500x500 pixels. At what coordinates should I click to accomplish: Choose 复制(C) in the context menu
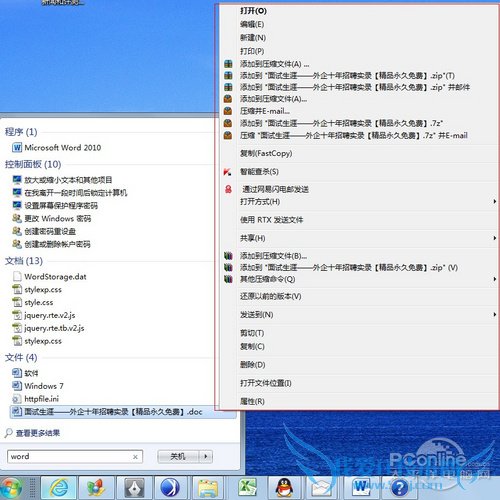pos(252,346)
